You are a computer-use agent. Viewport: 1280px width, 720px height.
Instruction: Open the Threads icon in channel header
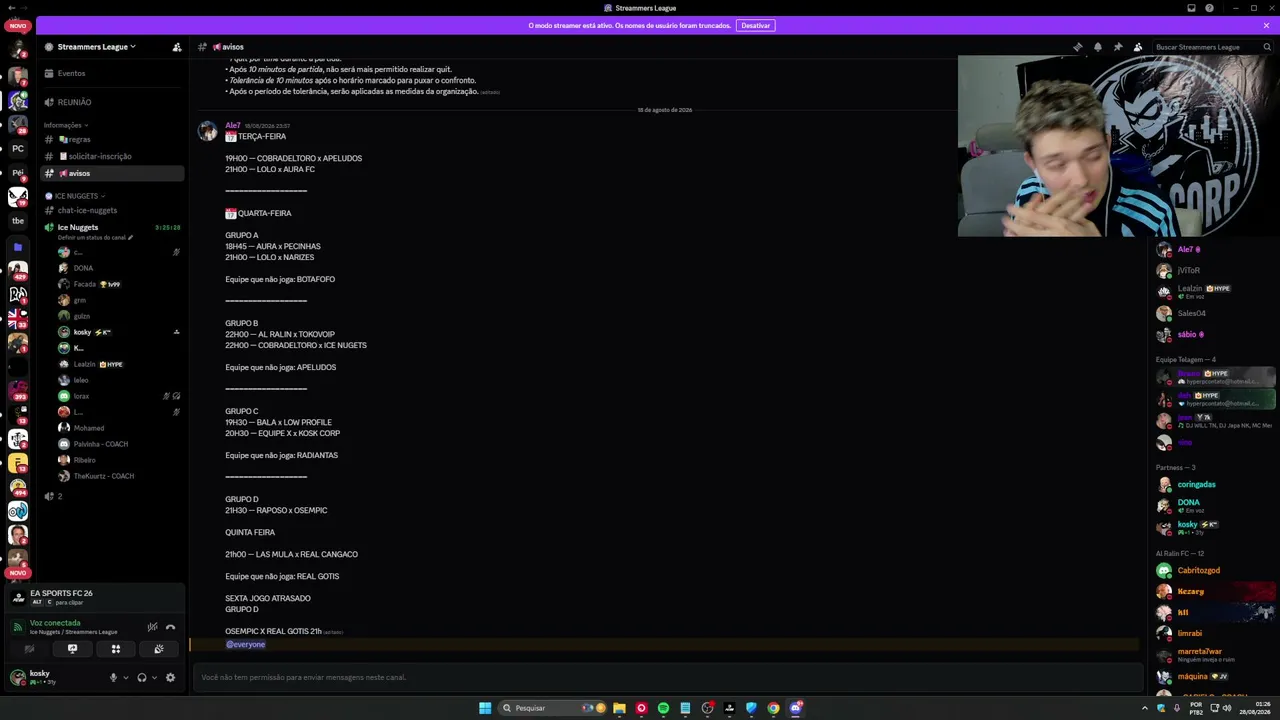[1078, 47]
